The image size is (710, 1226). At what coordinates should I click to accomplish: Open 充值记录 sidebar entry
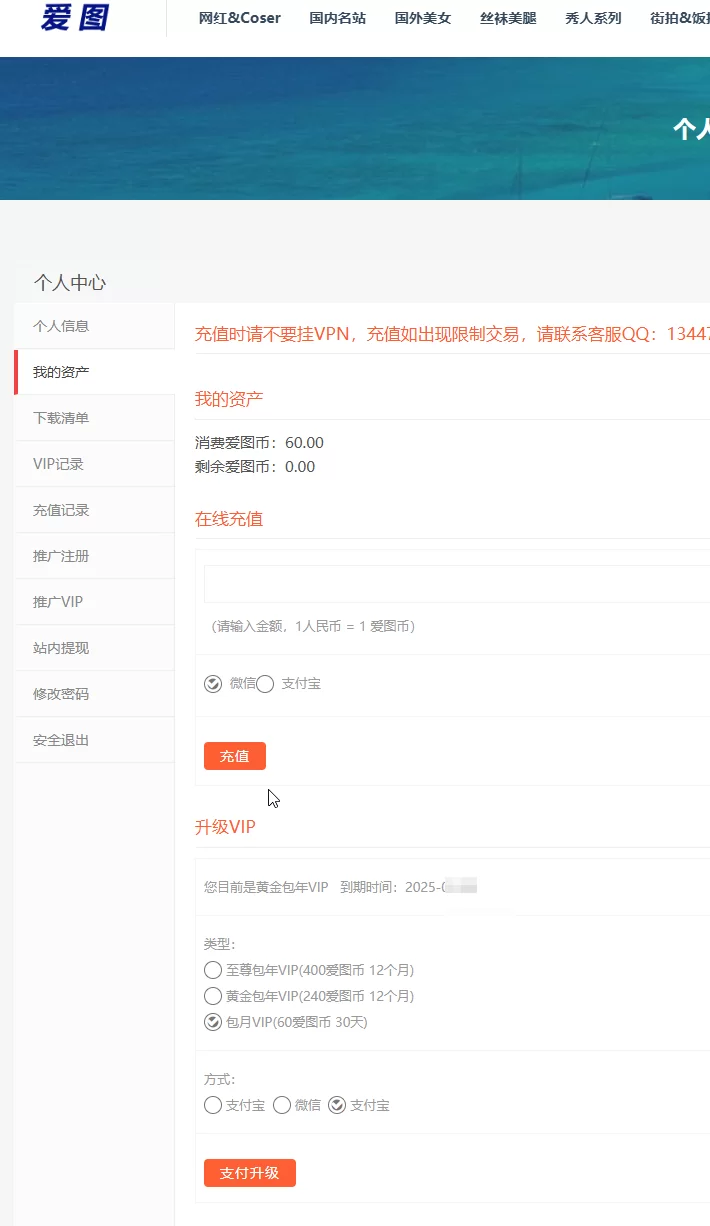(94, 510)
